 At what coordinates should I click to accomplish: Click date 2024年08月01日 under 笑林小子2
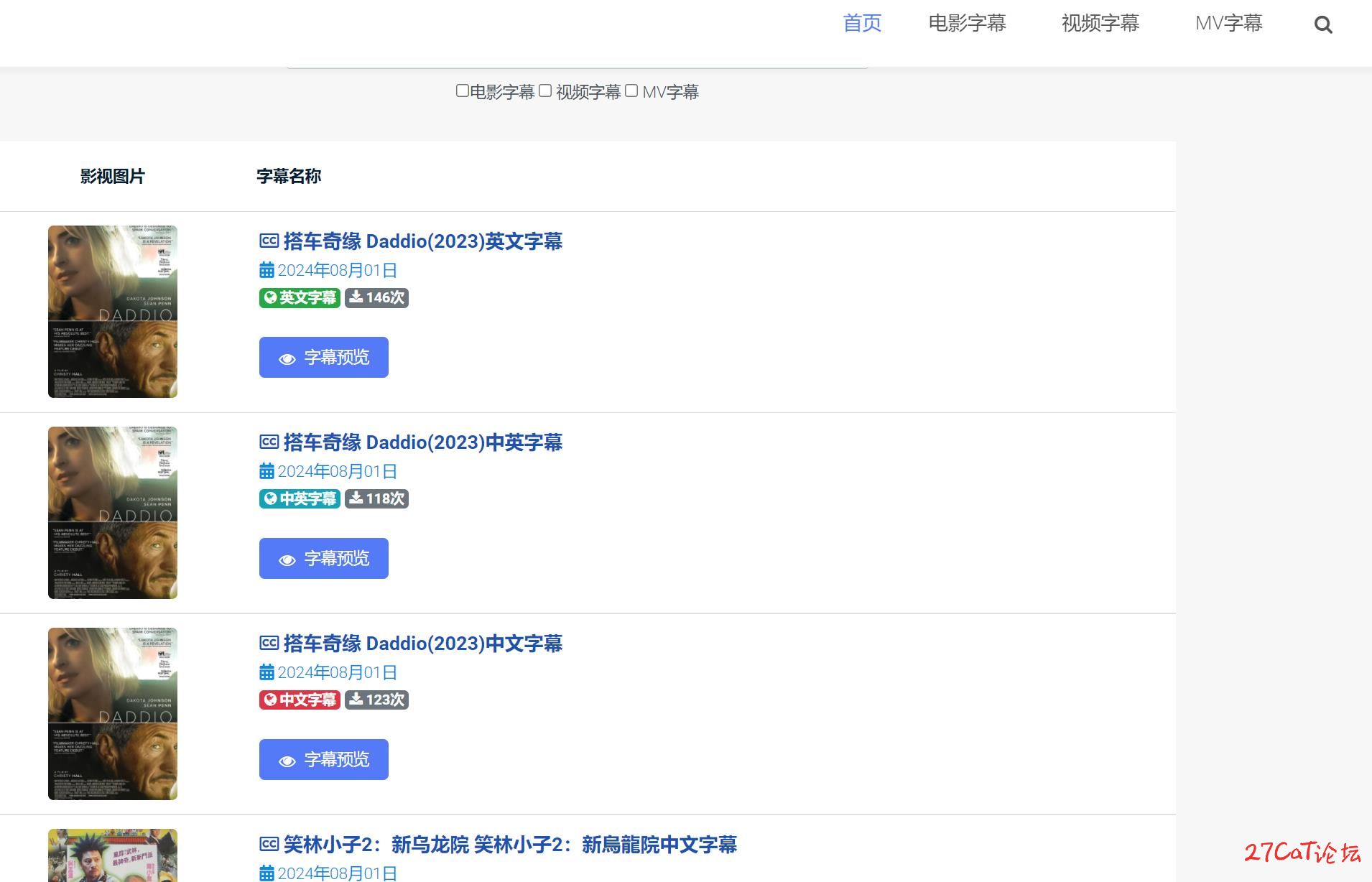pos(338,873)
